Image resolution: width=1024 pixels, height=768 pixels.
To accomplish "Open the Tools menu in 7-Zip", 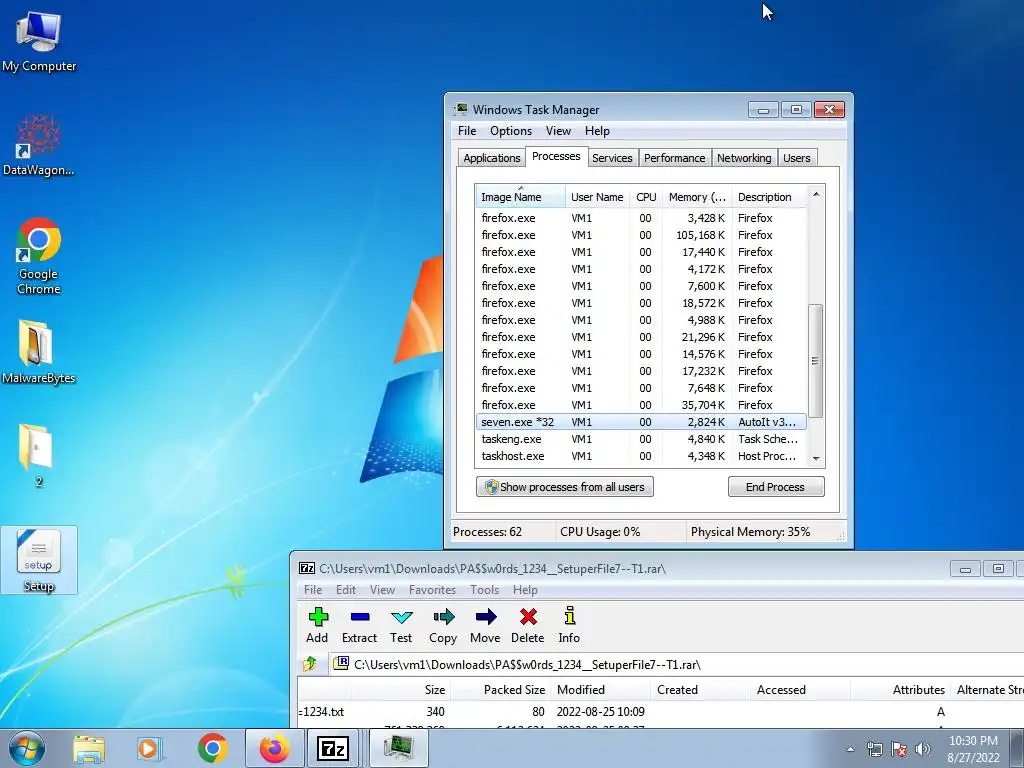I will tap(484, 590).
